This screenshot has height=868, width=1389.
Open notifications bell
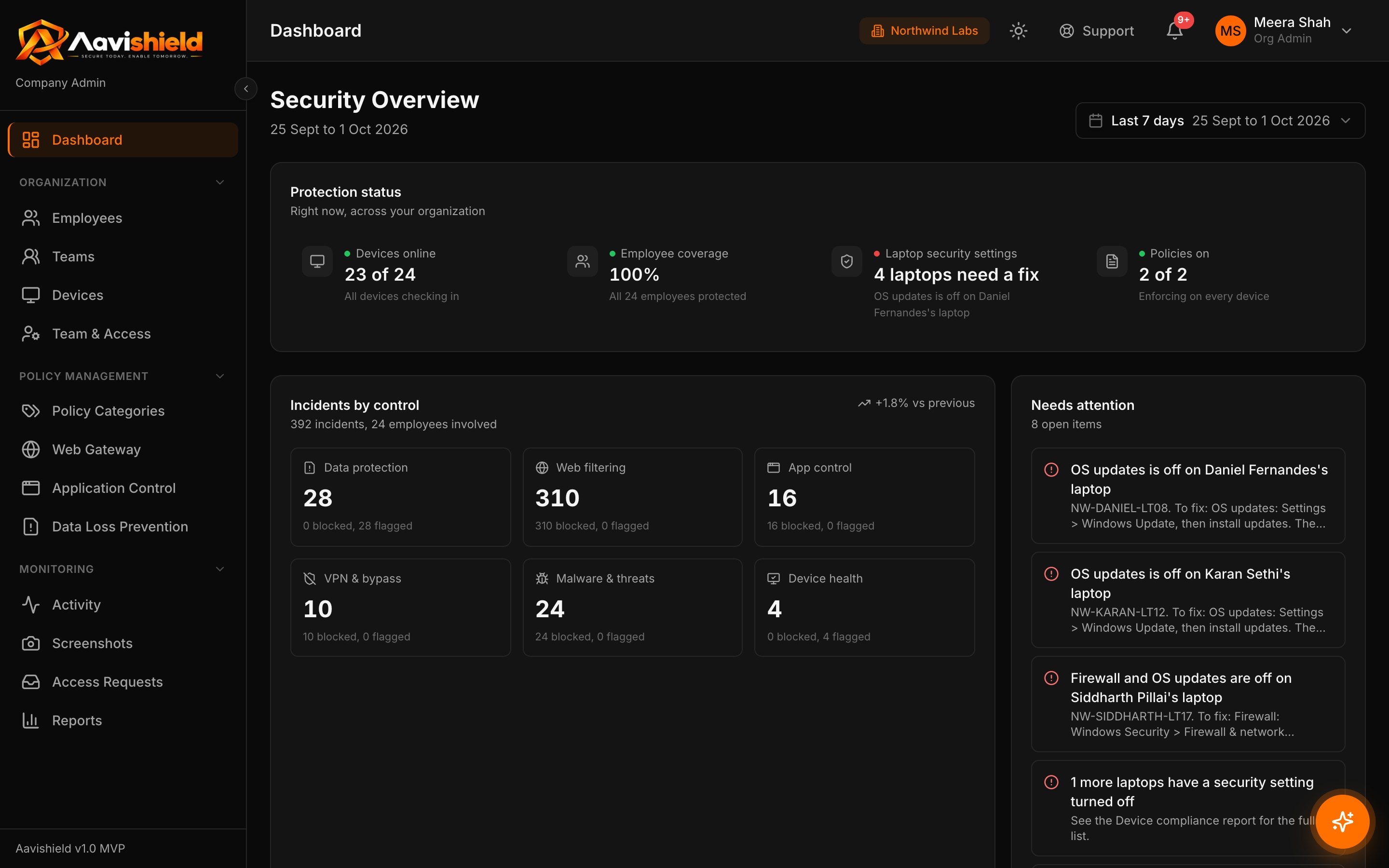[1174, 31]
